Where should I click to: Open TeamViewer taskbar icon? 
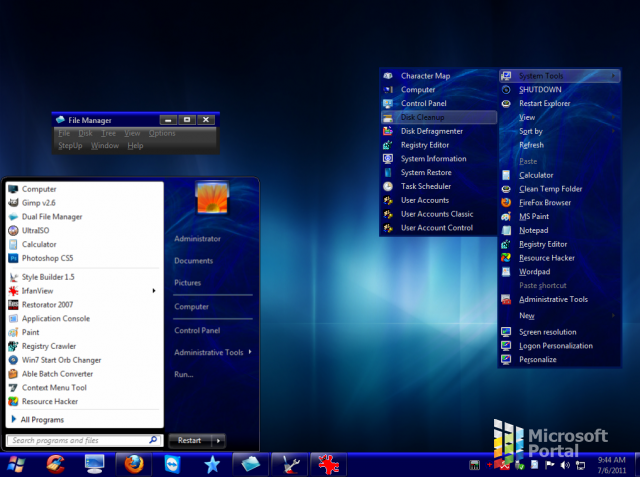coord(172,464)
